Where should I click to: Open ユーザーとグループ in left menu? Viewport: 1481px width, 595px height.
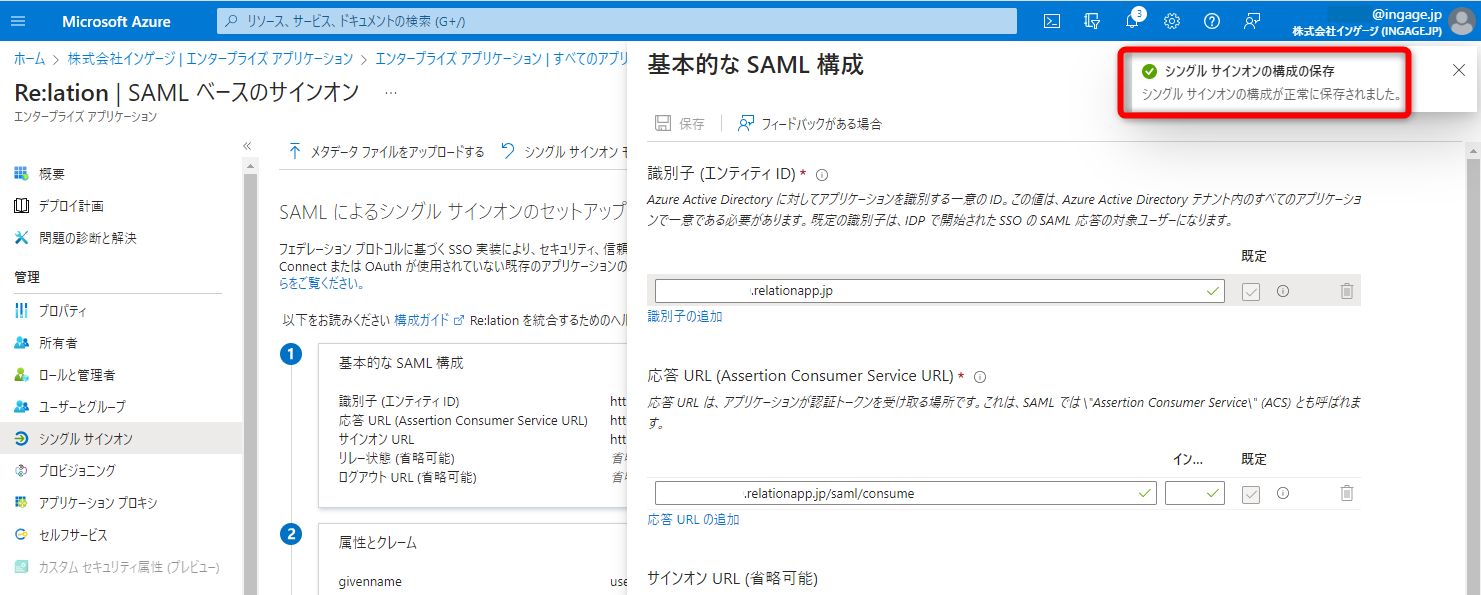(121, 407)
